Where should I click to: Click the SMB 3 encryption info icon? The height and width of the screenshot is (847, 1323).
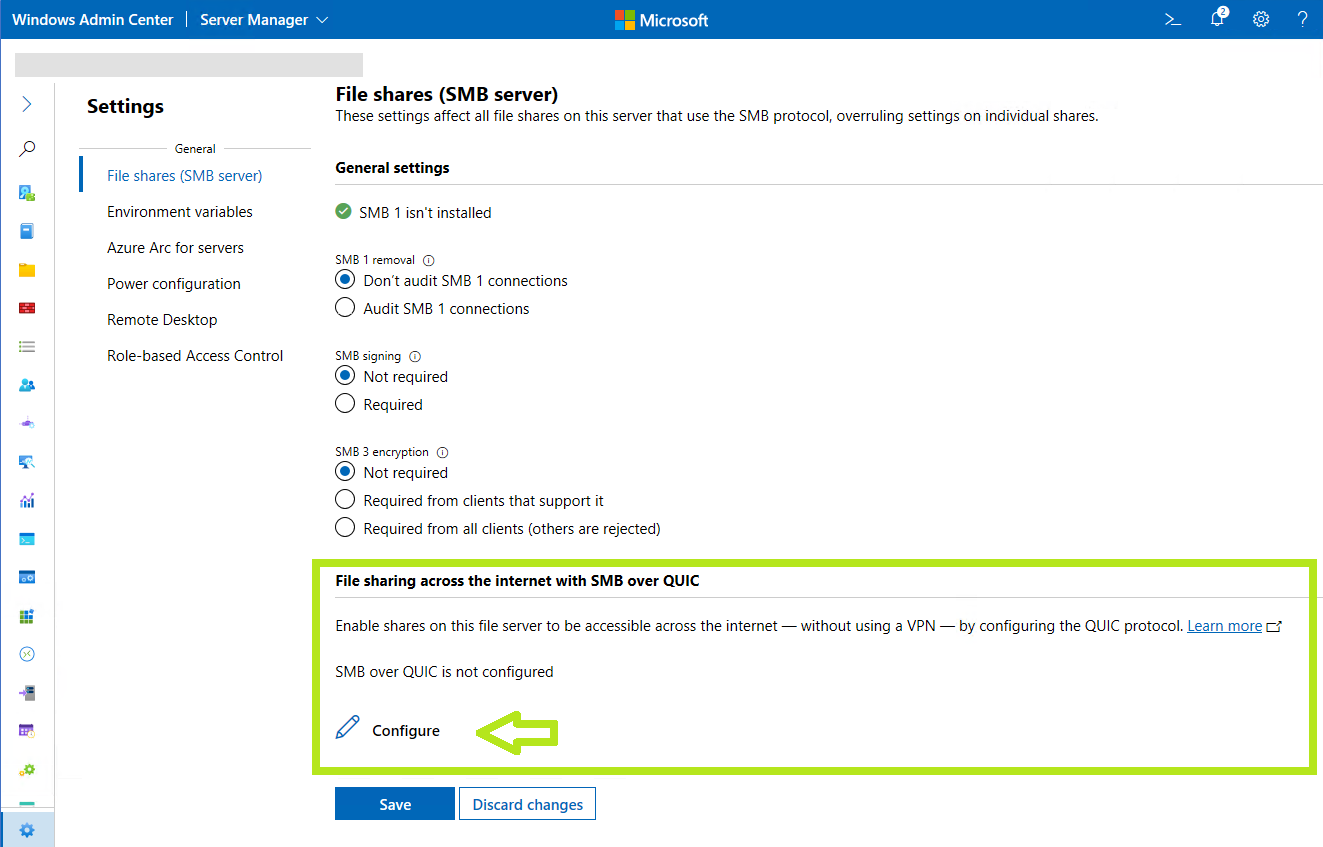[443, 452]
